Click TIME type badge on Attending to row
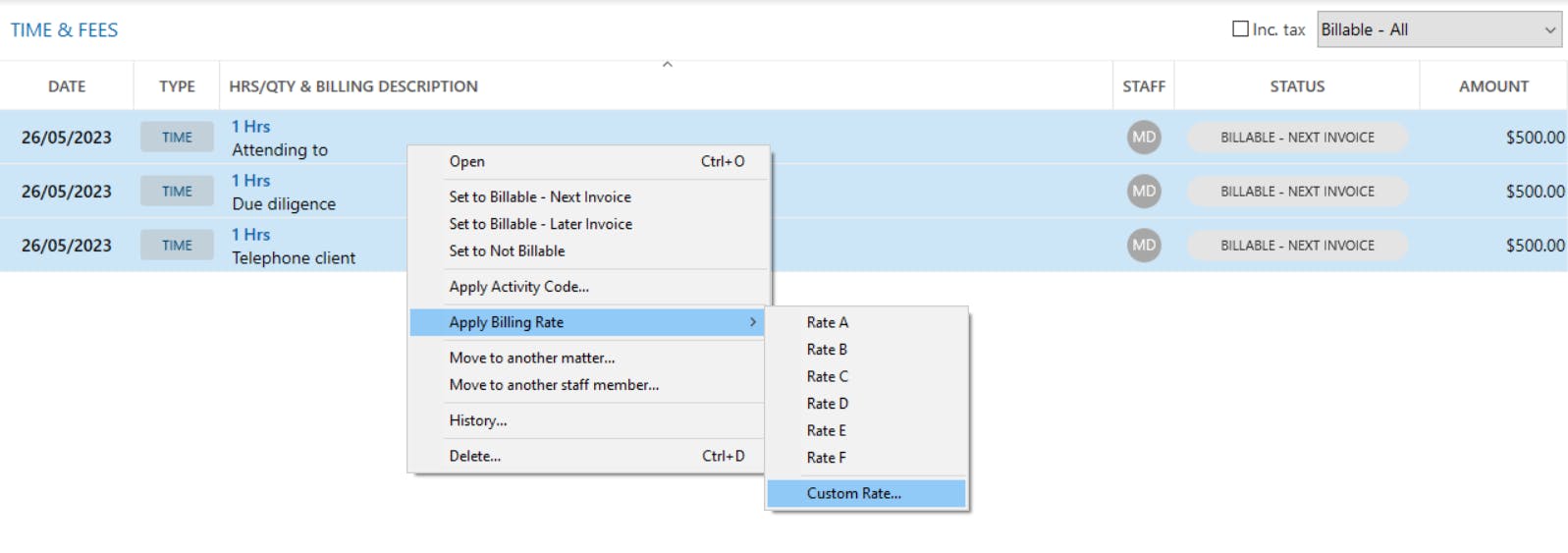Viewport: 1568px width, 553px height. click(x=177, y=138)
